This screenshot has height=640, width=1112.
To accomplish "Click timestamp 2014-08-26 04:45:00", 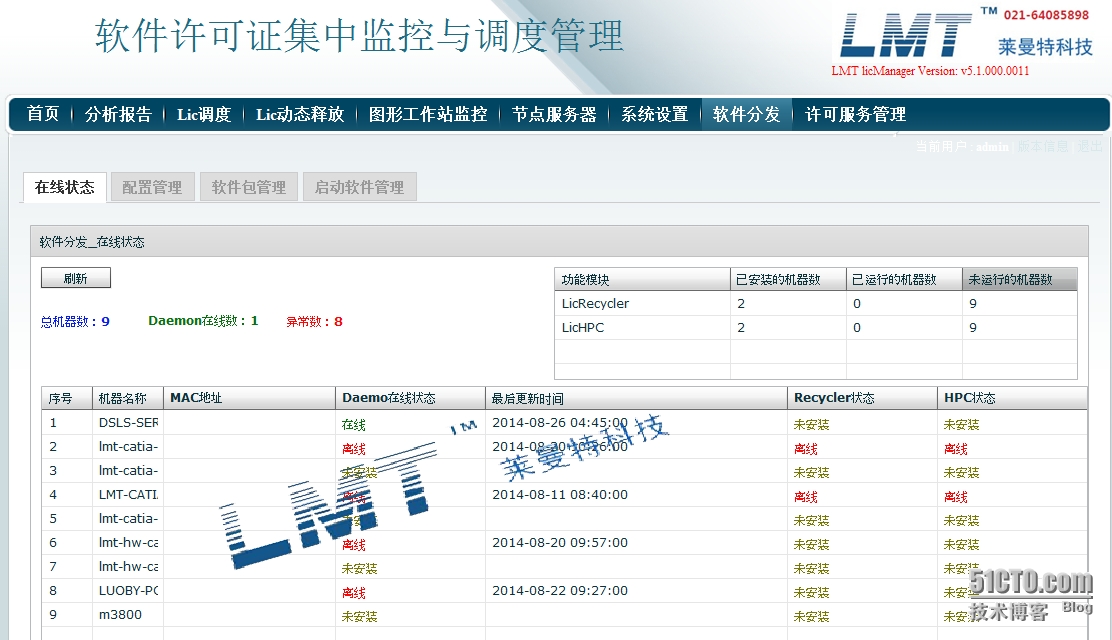I will [x=560, y=423].
